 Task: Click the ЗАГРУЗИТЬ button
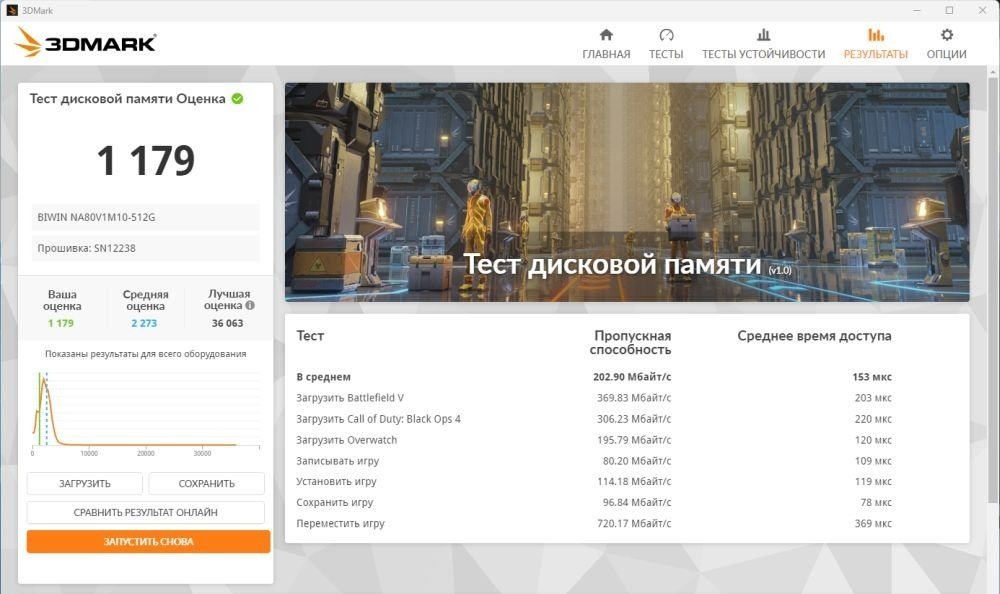tap(85, 484)
